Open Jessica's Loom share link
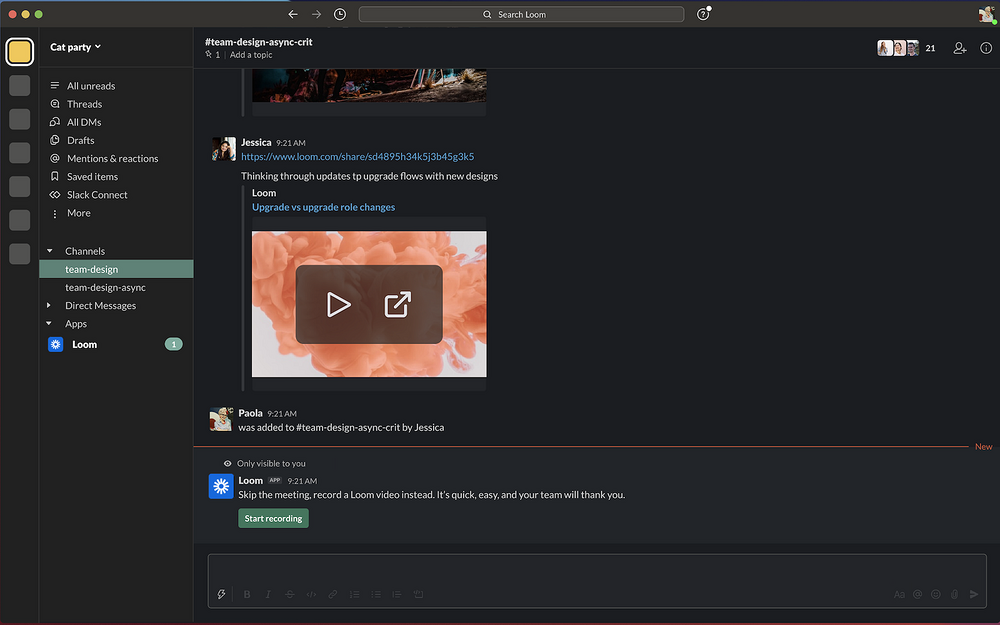Screen dimensions: 1000x625 coord(357,156)
